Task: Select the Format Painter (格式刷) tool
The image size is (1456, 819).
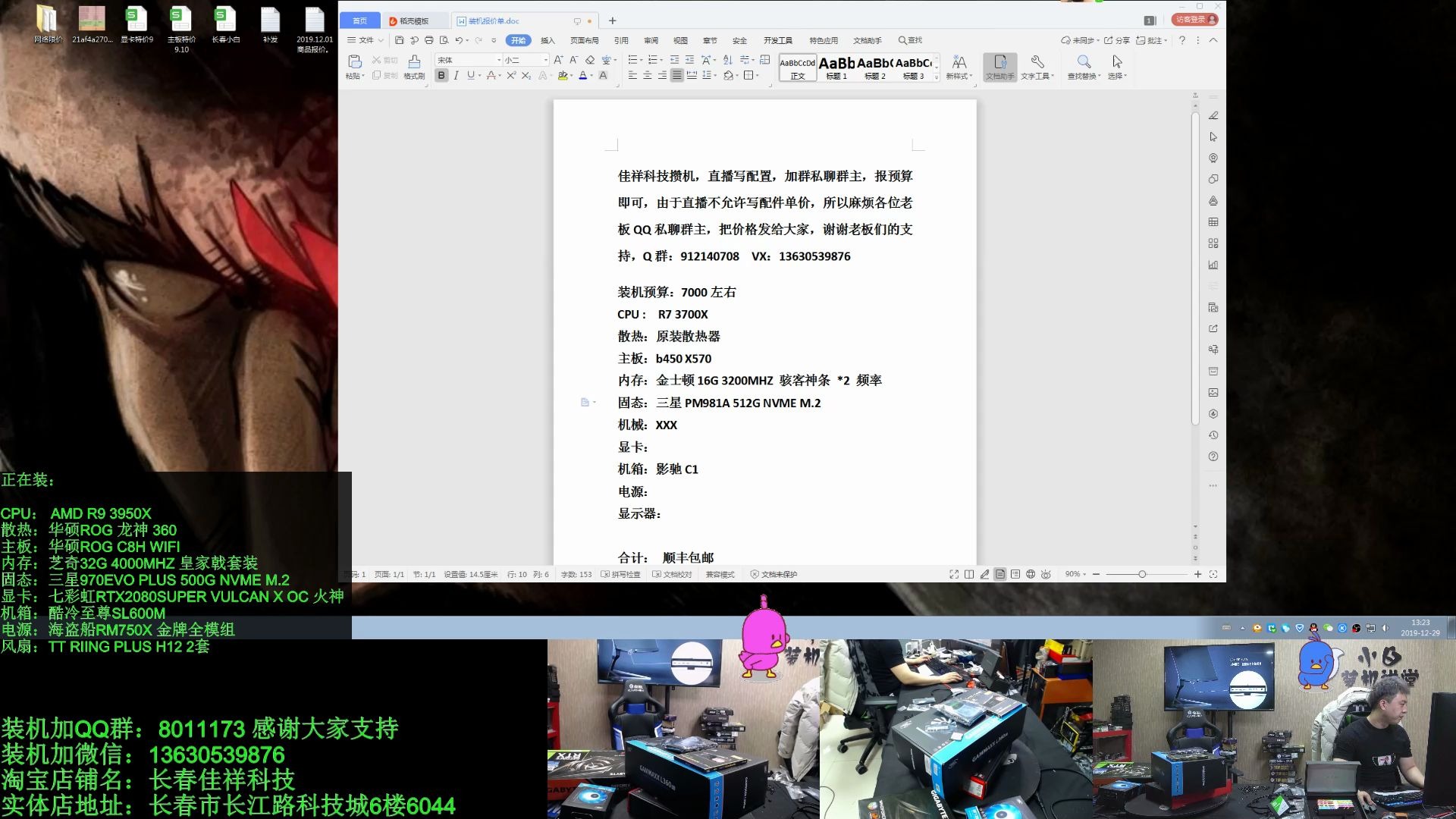Action: (x=414, y=67)
